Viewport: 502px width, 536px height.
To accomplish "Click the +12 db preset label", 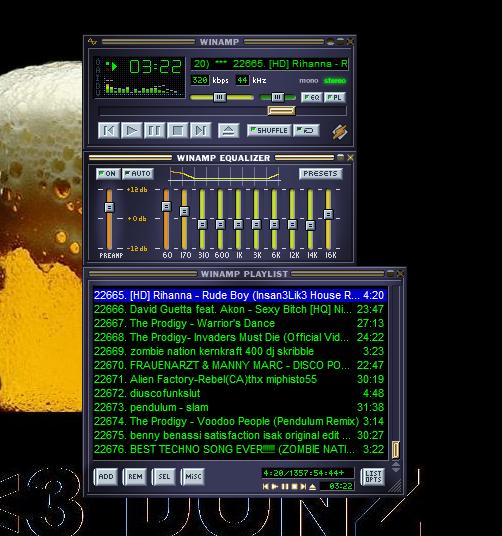I will click(x=137, y=189).
